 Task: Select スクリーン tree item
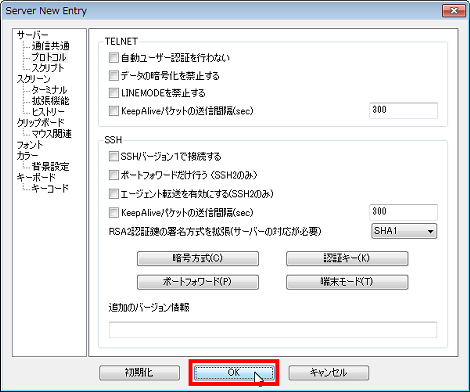click(x=33, y=79)
